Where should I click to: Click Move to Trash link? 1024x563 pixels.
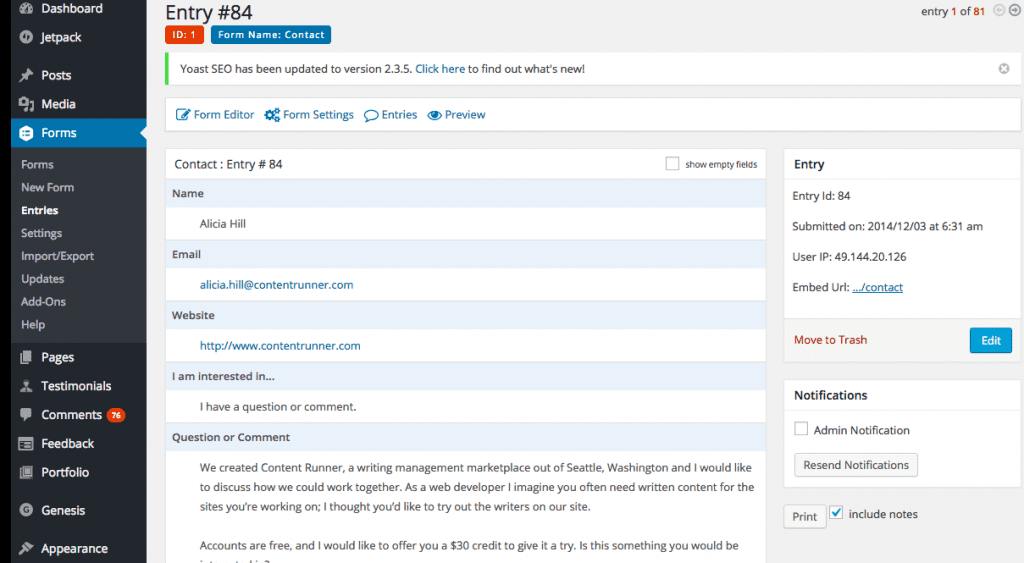[831, 340]
